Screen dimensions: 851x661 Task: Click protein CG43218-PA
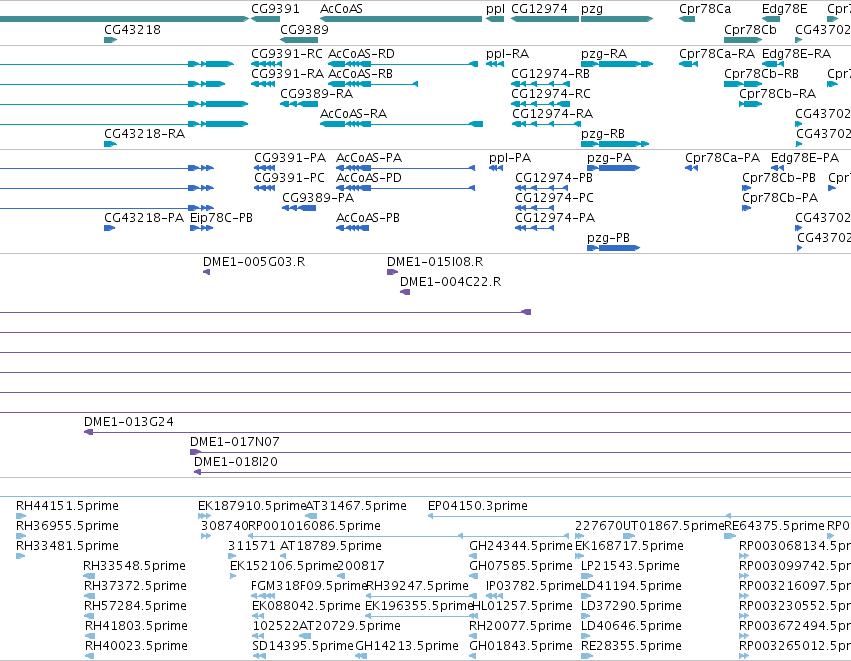click(x=144, y=218)
